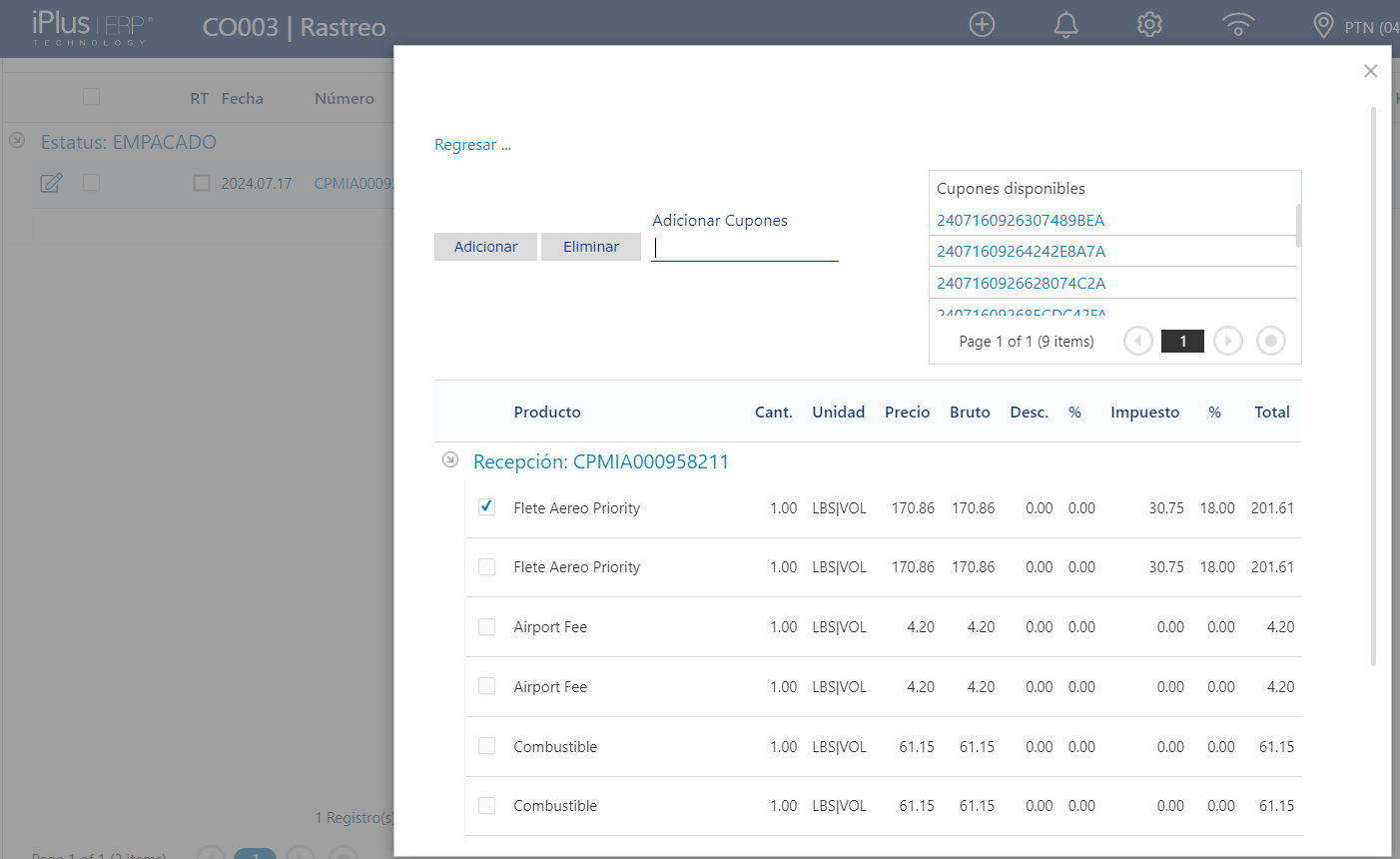Toggle the RT checkbox on 2024.07.17 row
Viewport: 1400px width, 859px height.
[202, 183]
